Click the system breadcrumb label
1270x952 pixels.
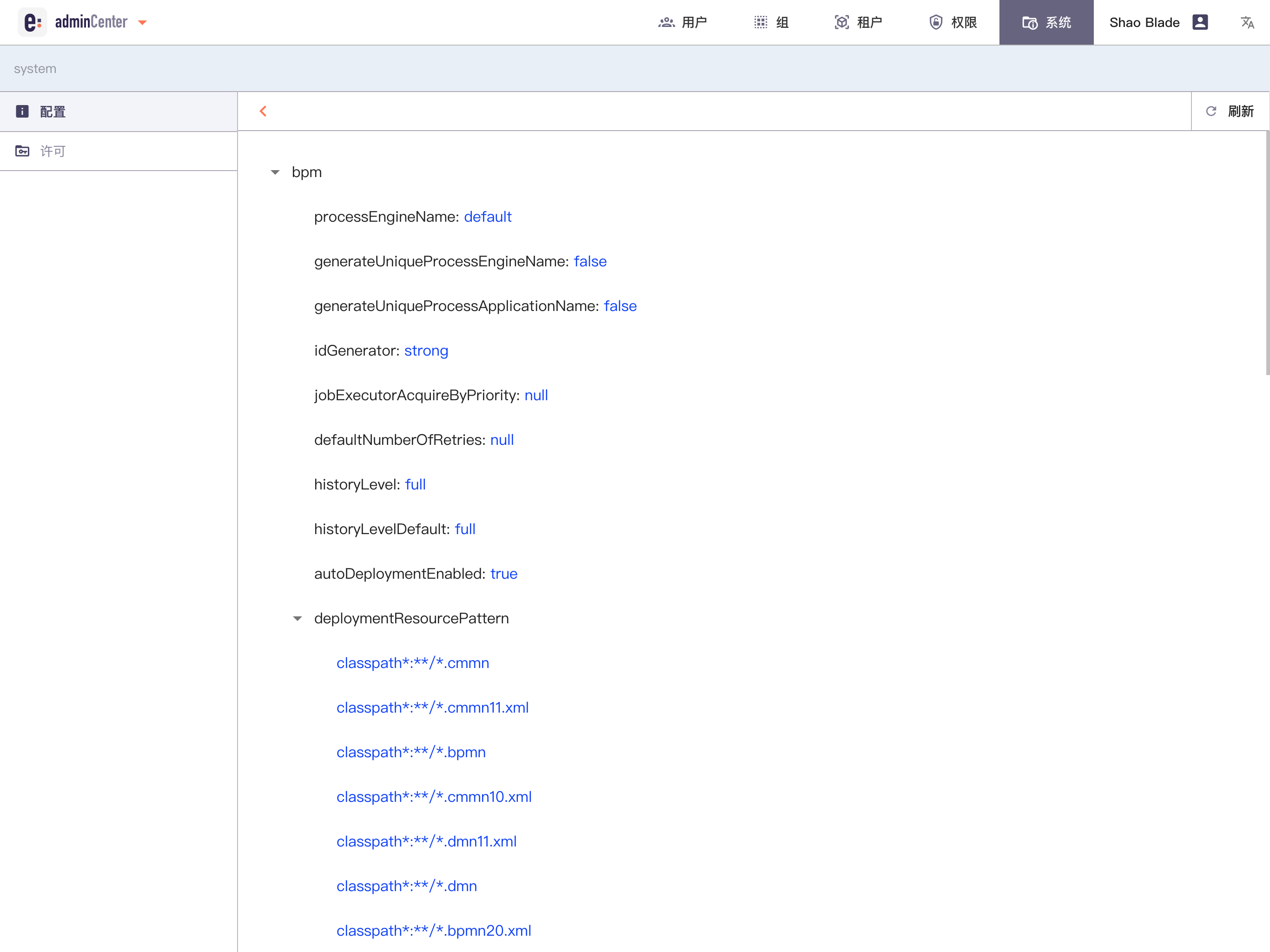(x=35, y=68)
